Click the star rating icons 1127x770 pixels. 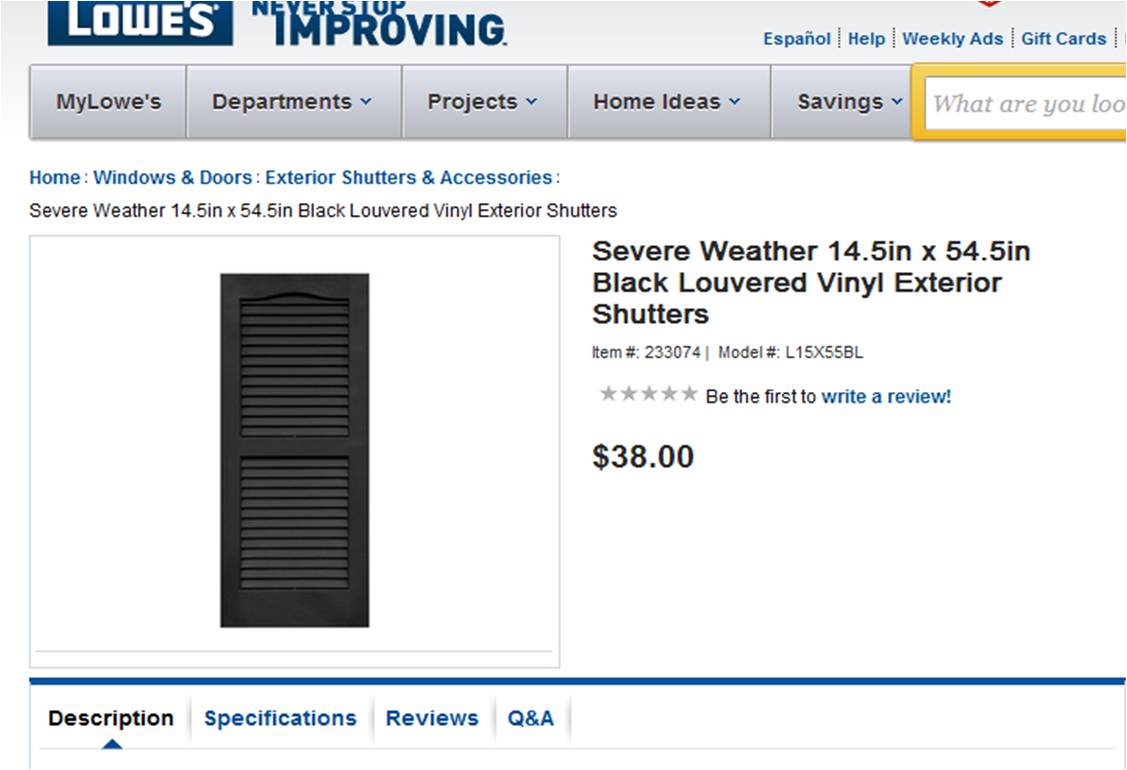pos(648,394)
